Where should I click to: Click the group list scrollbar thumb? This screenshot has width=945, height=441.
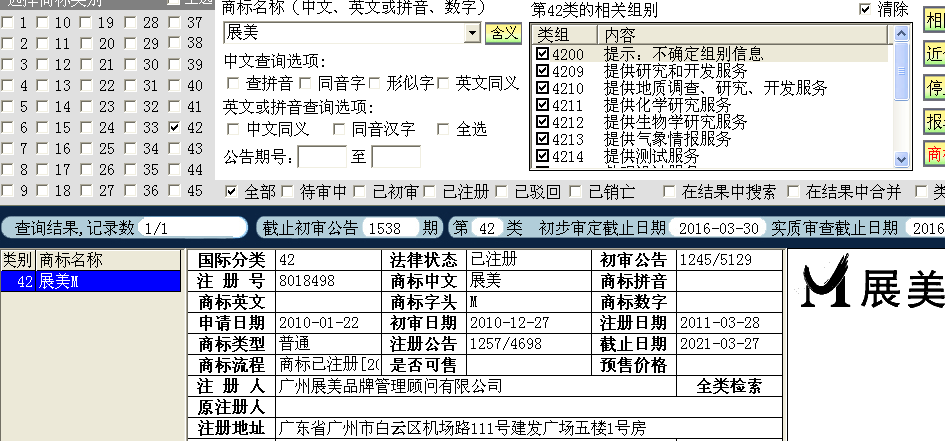902,70
